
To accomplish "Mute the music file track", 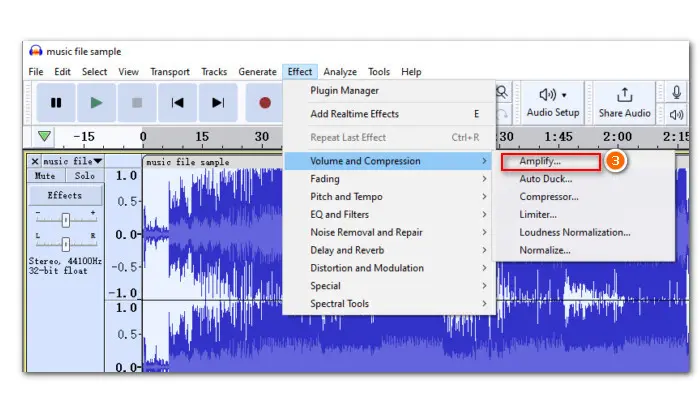I will click(x=46, y=176).
